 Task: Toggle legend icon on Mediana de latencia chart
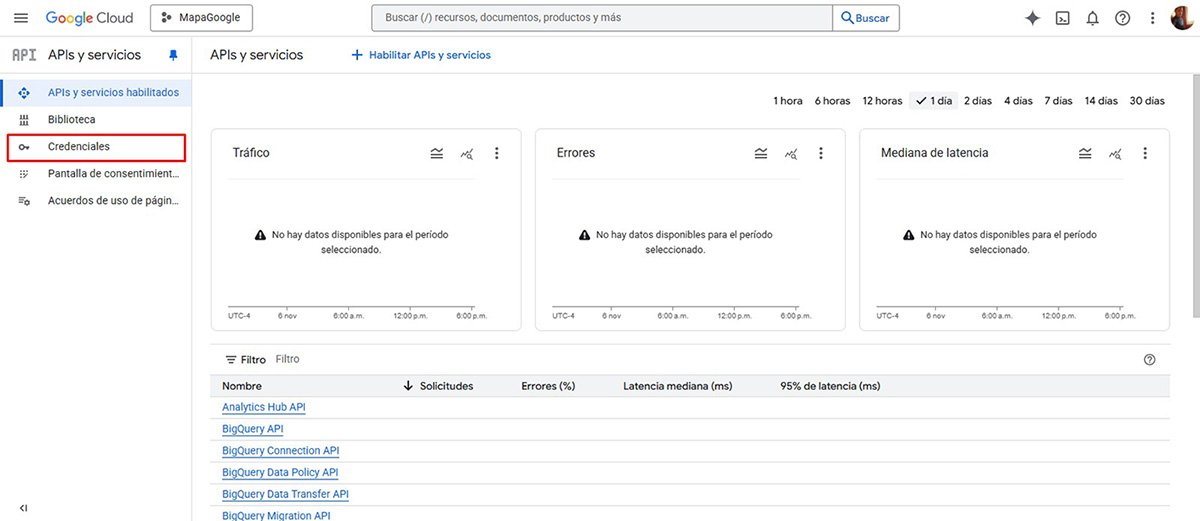tap(1085, 153)
